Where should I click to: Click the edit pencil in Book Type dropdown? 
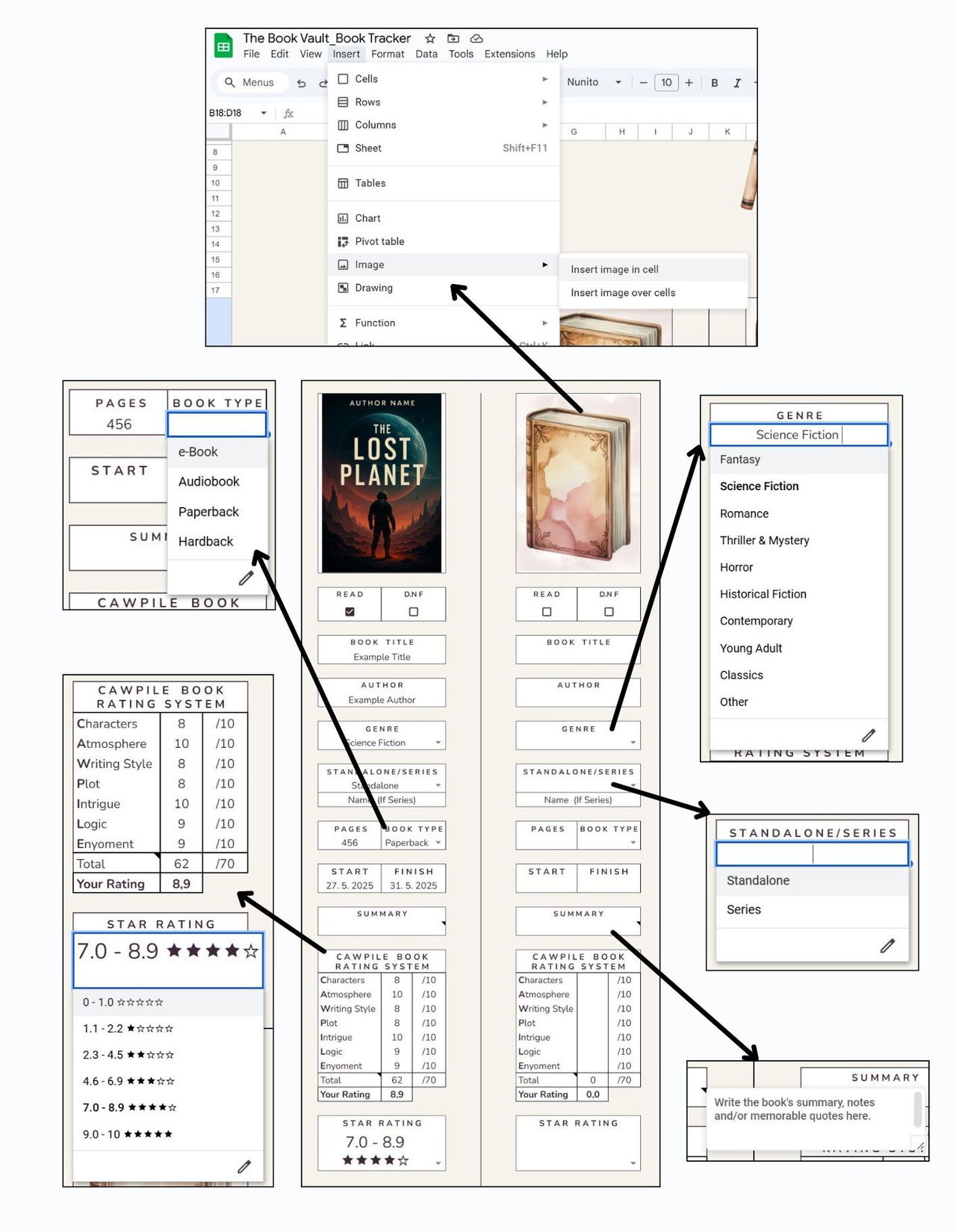point(246,578)
